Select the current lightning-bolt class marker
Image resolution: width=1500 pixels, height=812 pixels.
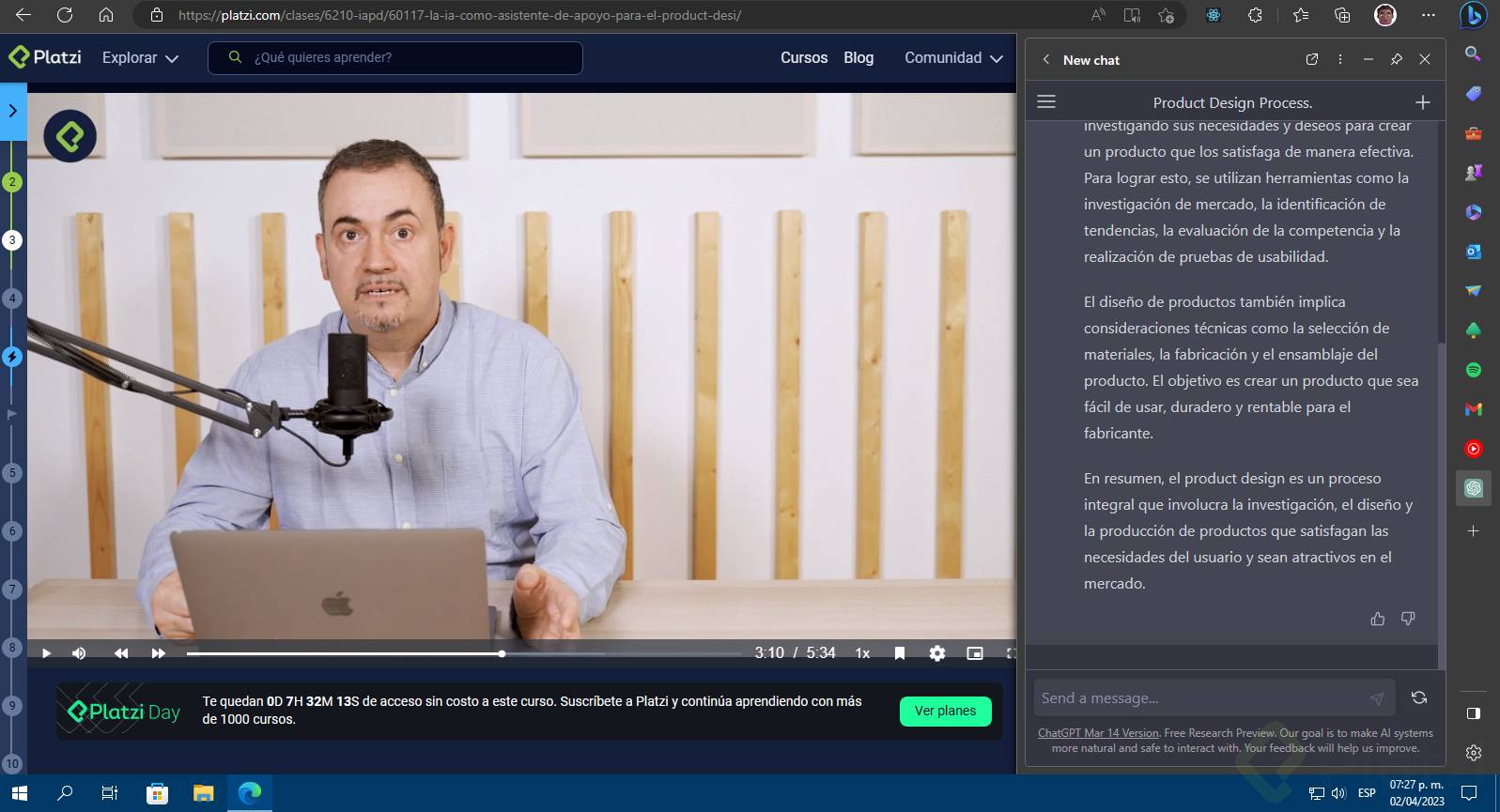click(12, 357)
